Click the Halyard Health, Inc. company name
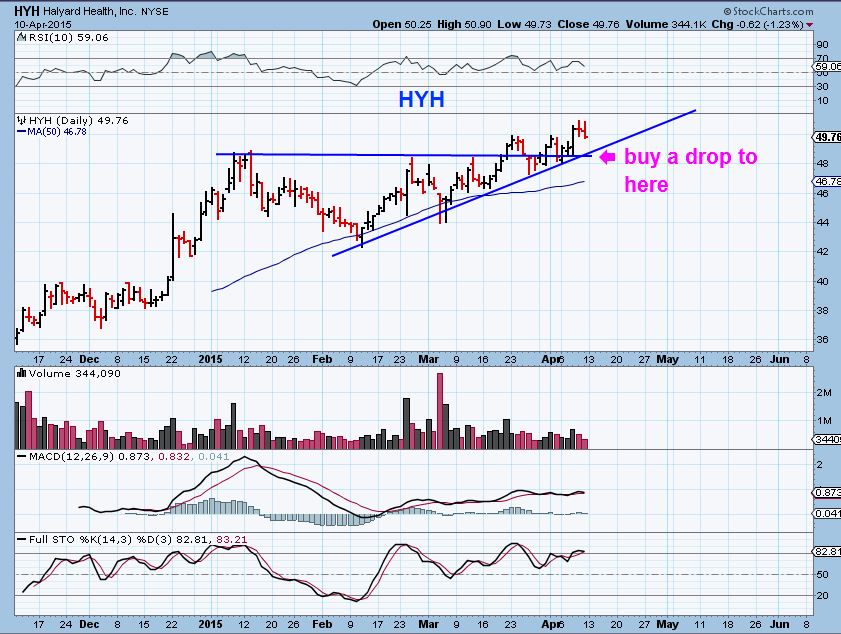 pos(90,11)
